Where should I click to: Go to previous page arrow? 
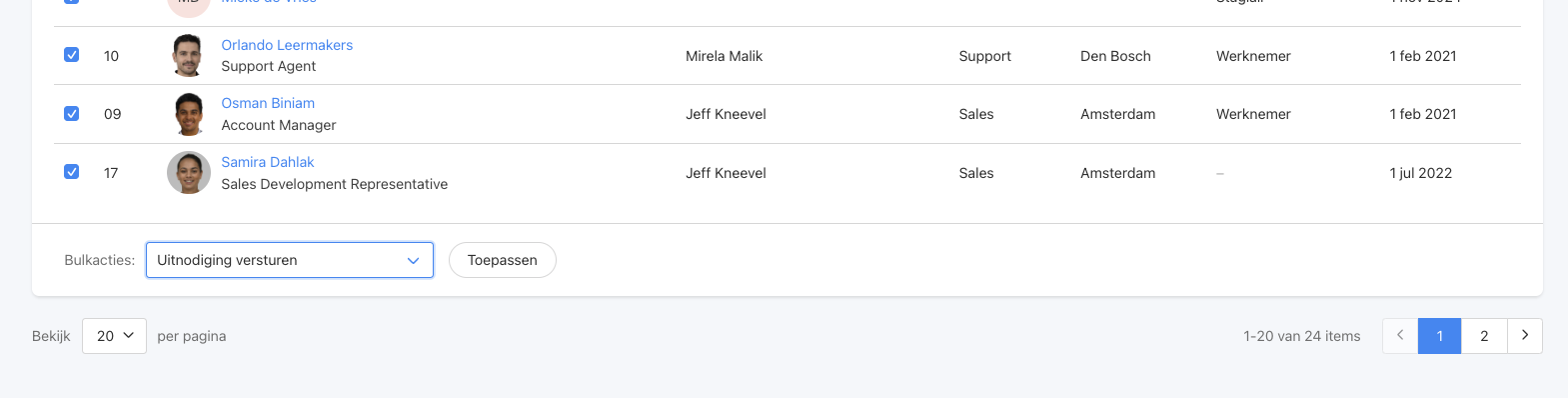coord(1400,336)
